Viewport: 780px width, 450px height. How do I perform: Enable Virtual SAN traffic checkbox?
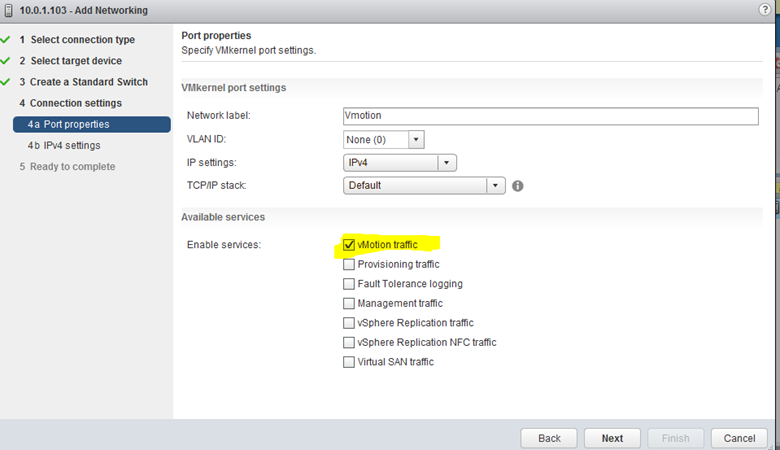(349, 362)
